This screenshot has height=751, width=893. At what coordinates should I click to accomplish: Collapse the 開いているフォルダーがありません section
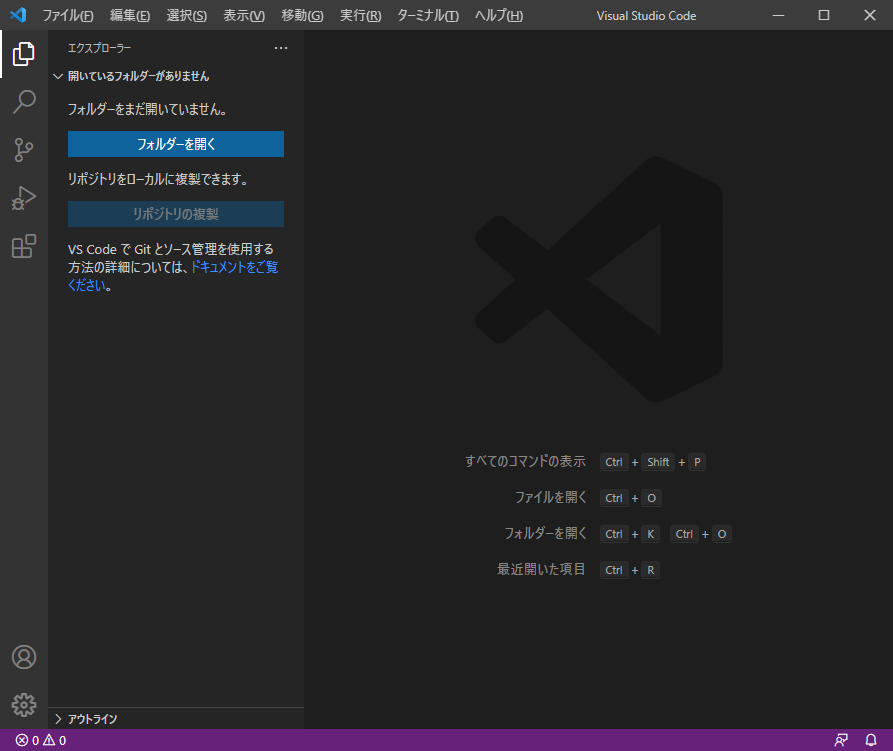(138, 76)
